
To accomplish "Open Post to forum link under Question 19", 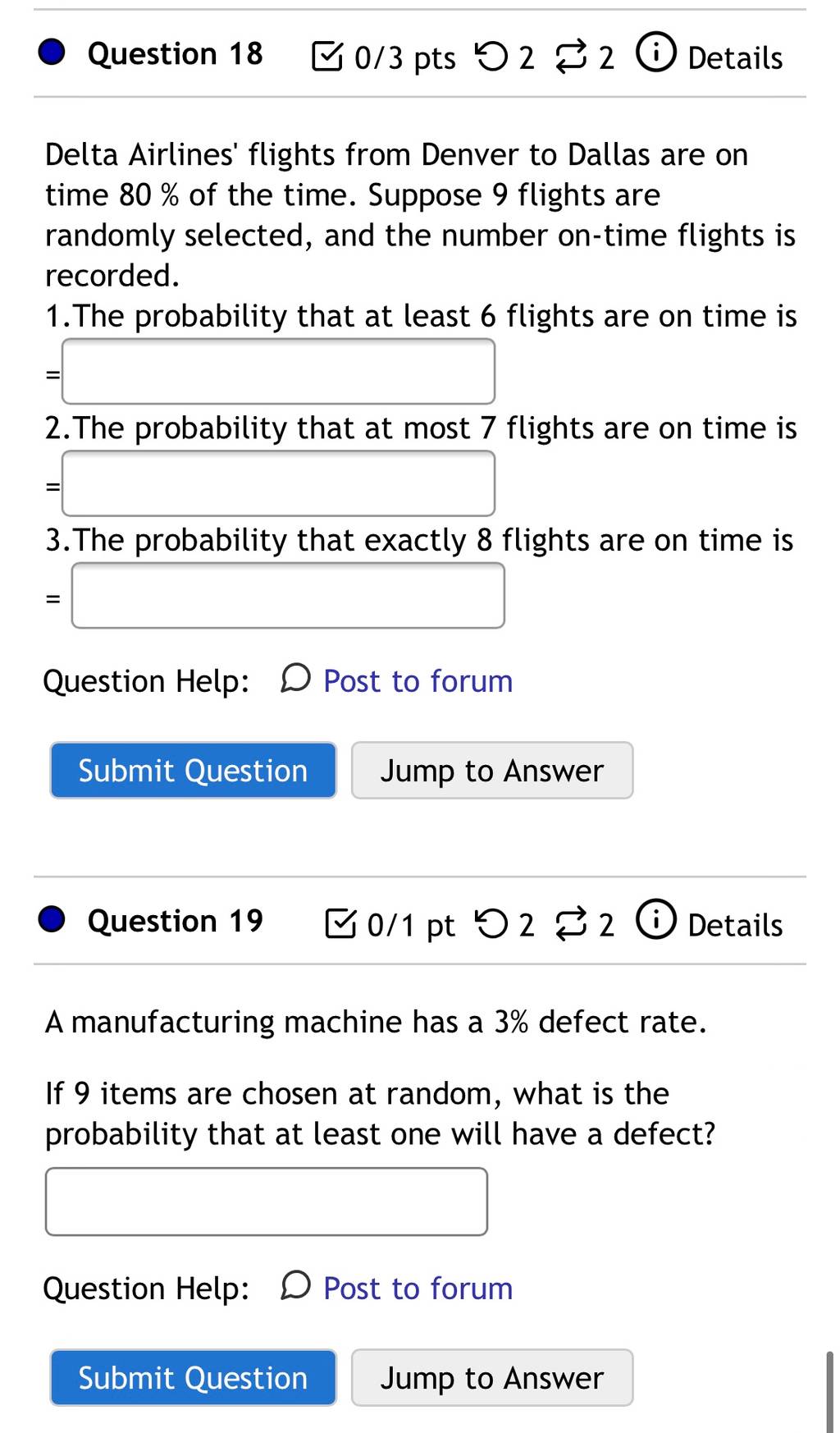I will coord(418,1288).
